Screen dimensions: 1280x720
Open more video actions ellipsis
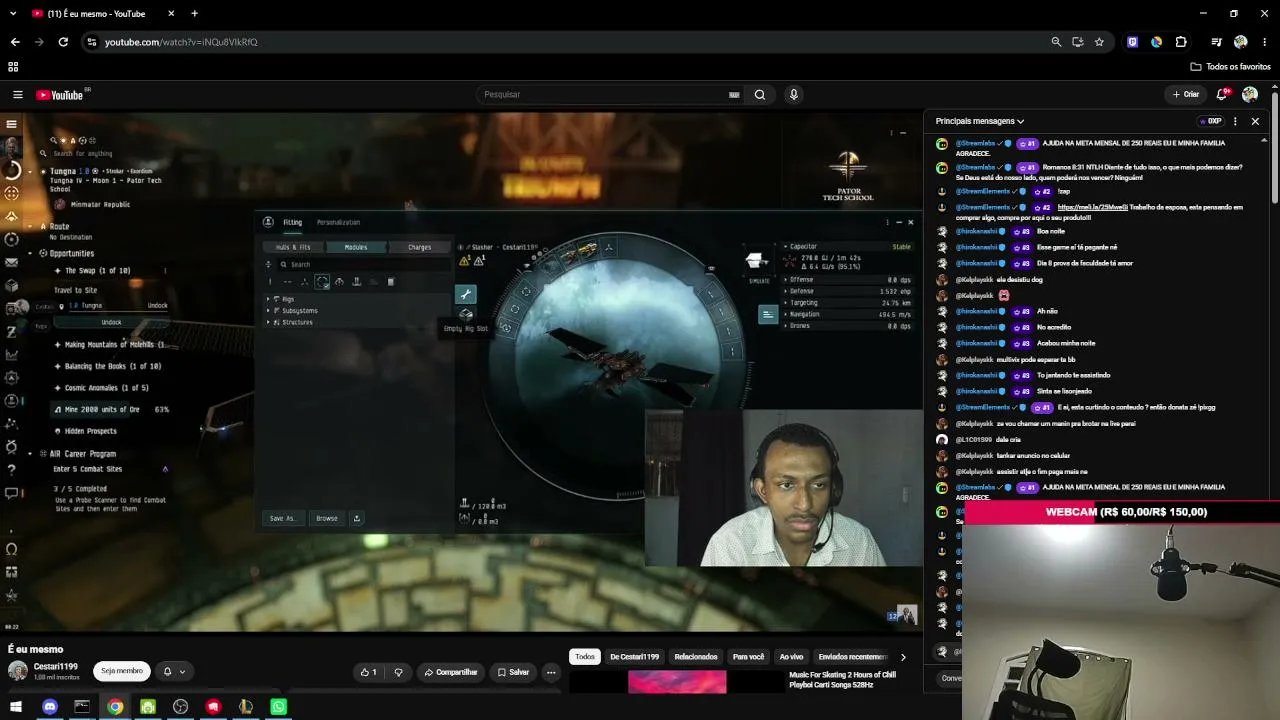(551, 672)
